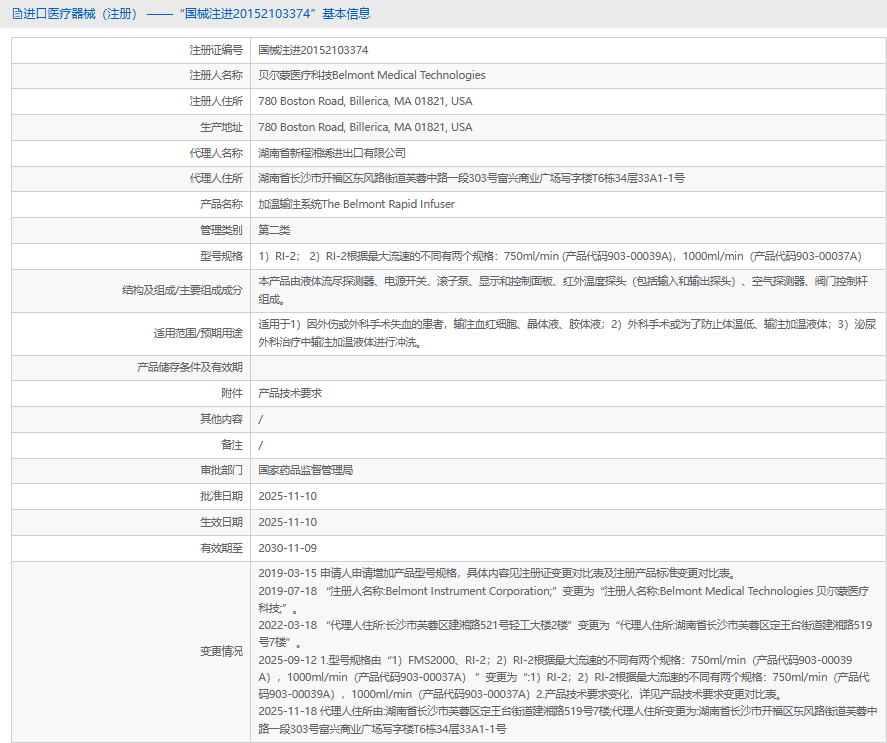Screen dimensions: 887x743
Task: Click the 适用范围/预期用途 label
Action: [x=198, y=333]
